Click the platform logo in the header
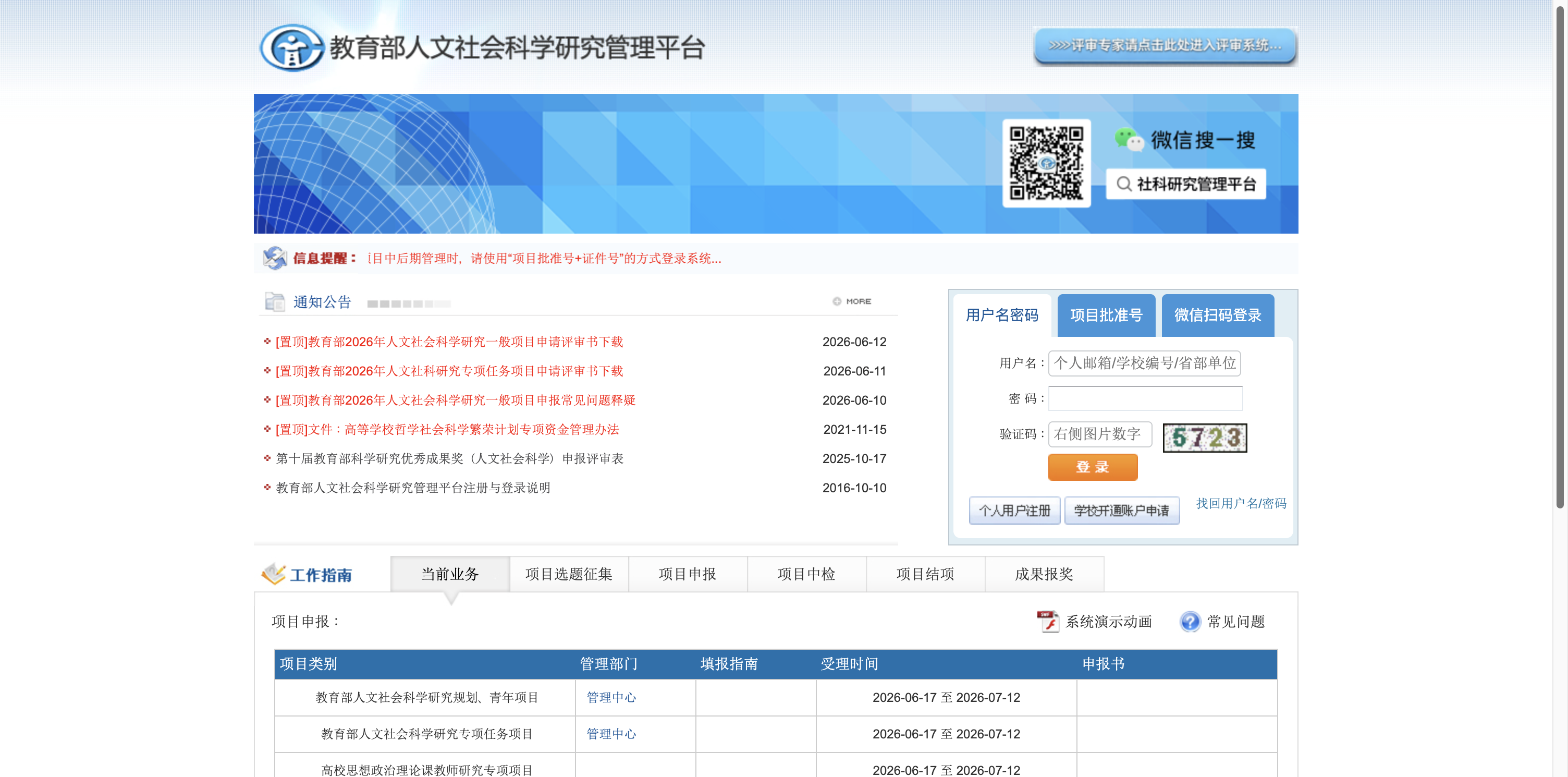 291,47
